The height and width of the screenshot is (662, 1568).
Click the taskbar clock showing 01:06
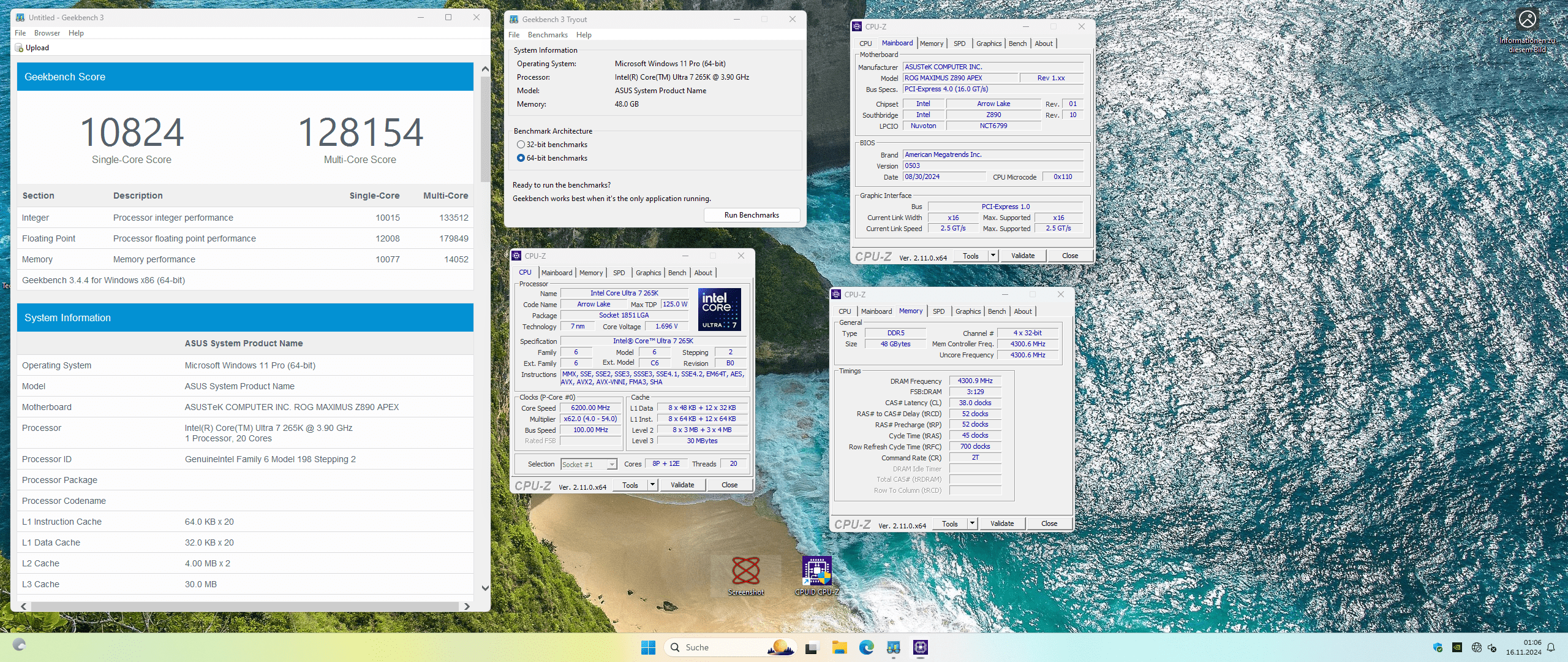click(x=1524, y=647)
